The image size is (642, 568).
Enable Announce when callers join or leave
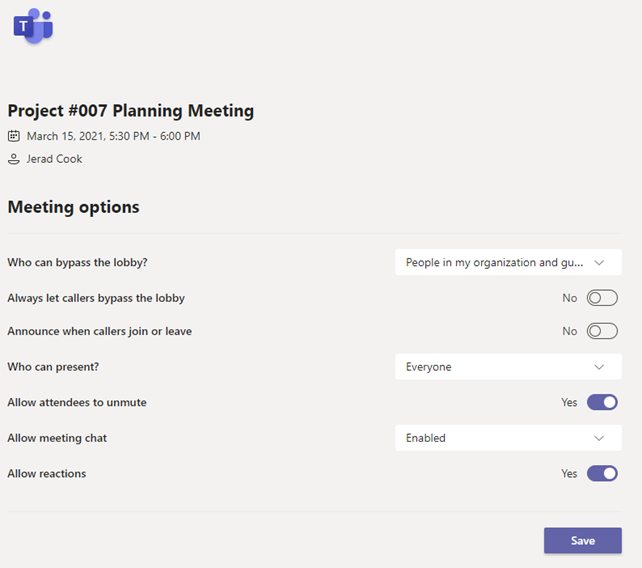click(602, 331)
